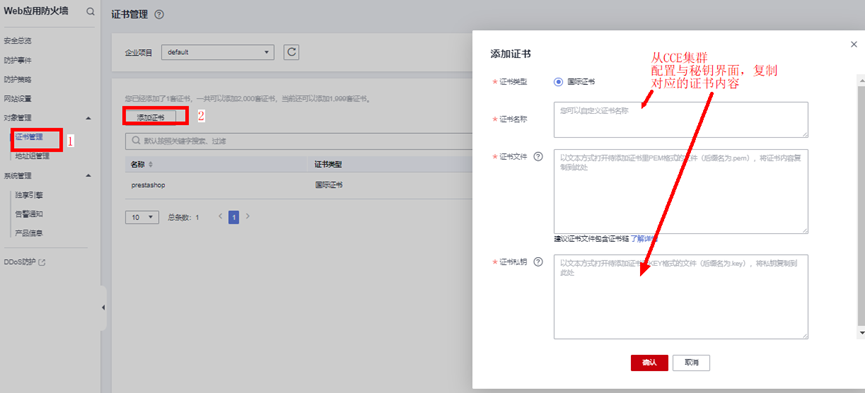Open the 了解详情 link under 证书文件
Image resolution: width=865 pixels, height=393 pixels.
(644, 239)
